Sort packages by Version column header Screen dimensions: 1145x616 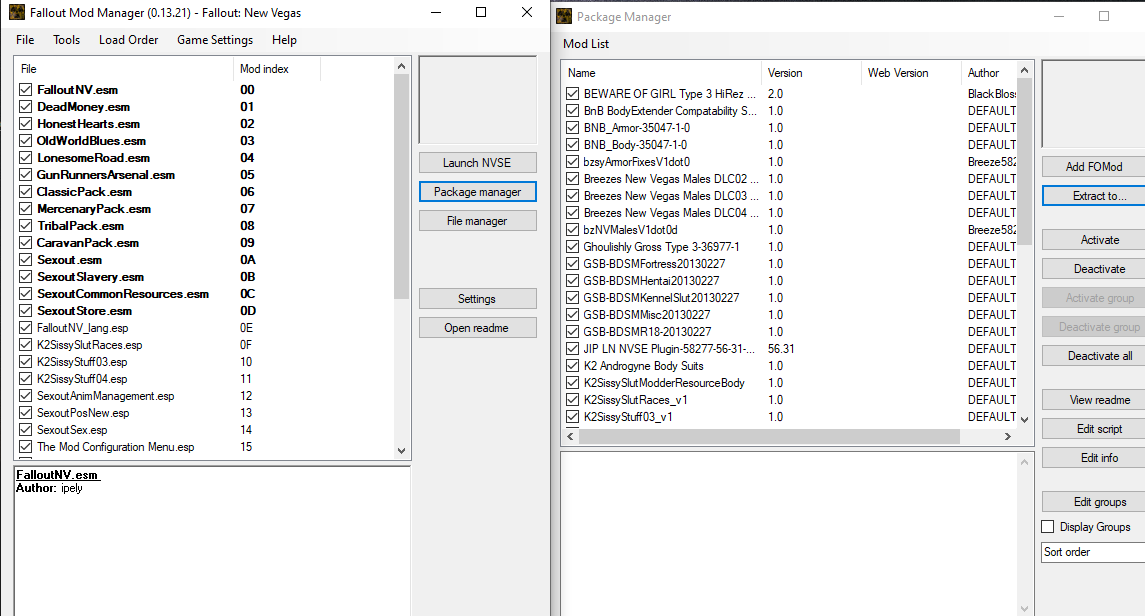811,73
